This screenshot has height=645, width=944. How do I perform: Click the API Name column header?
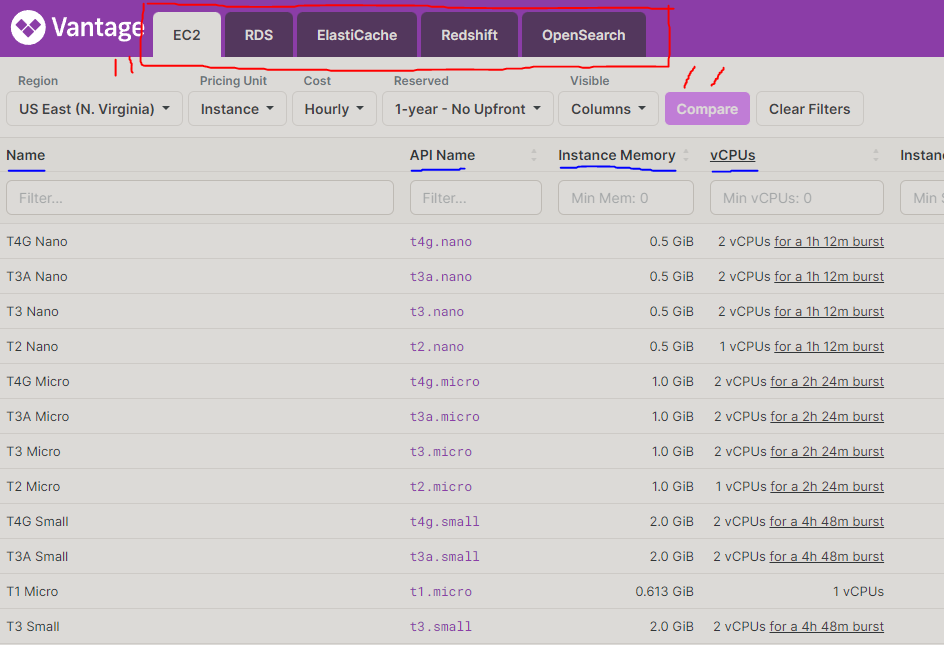click(x=442, y=155)
